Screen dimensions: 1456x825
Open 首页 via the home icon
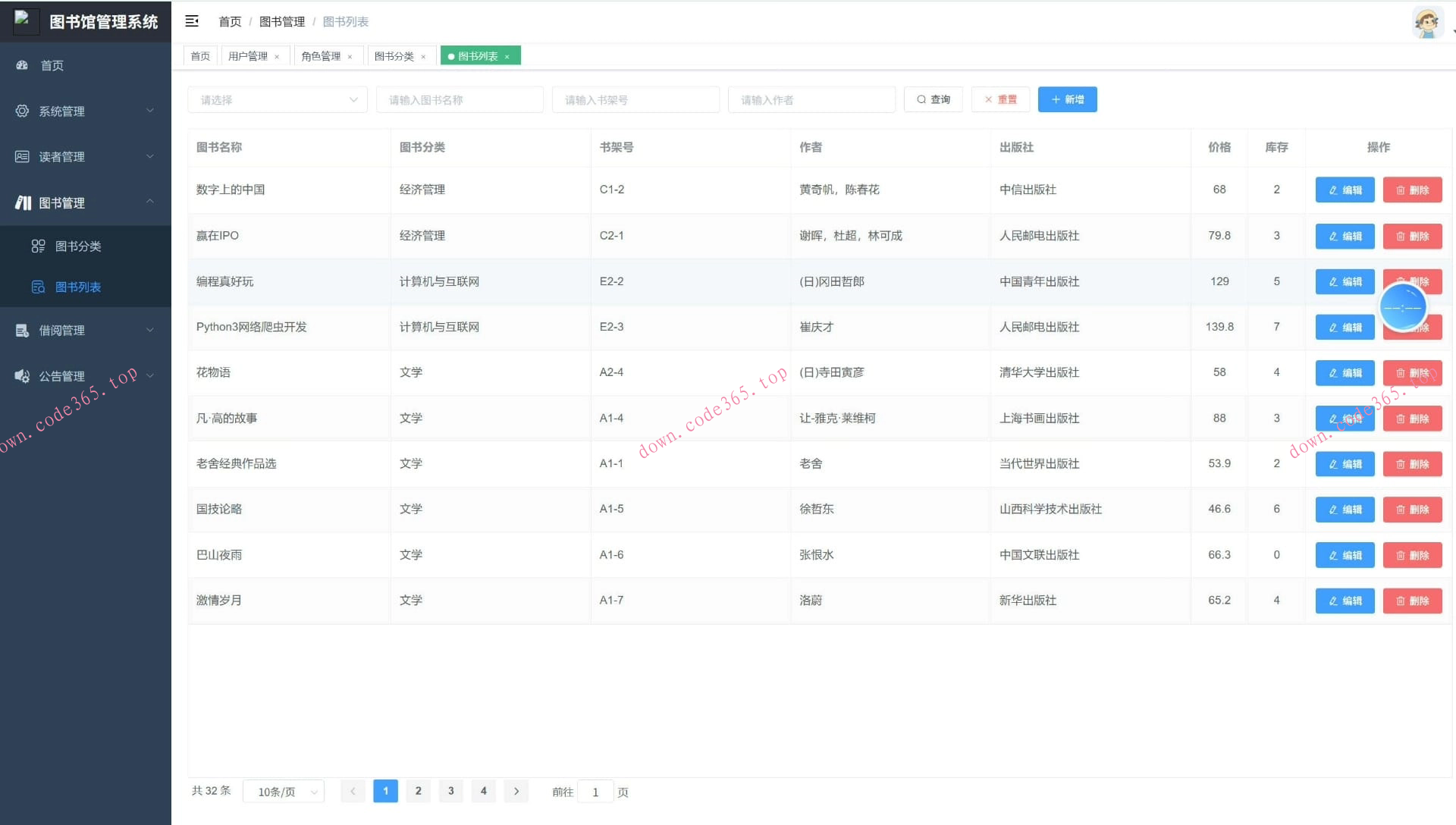pos(22,65)
